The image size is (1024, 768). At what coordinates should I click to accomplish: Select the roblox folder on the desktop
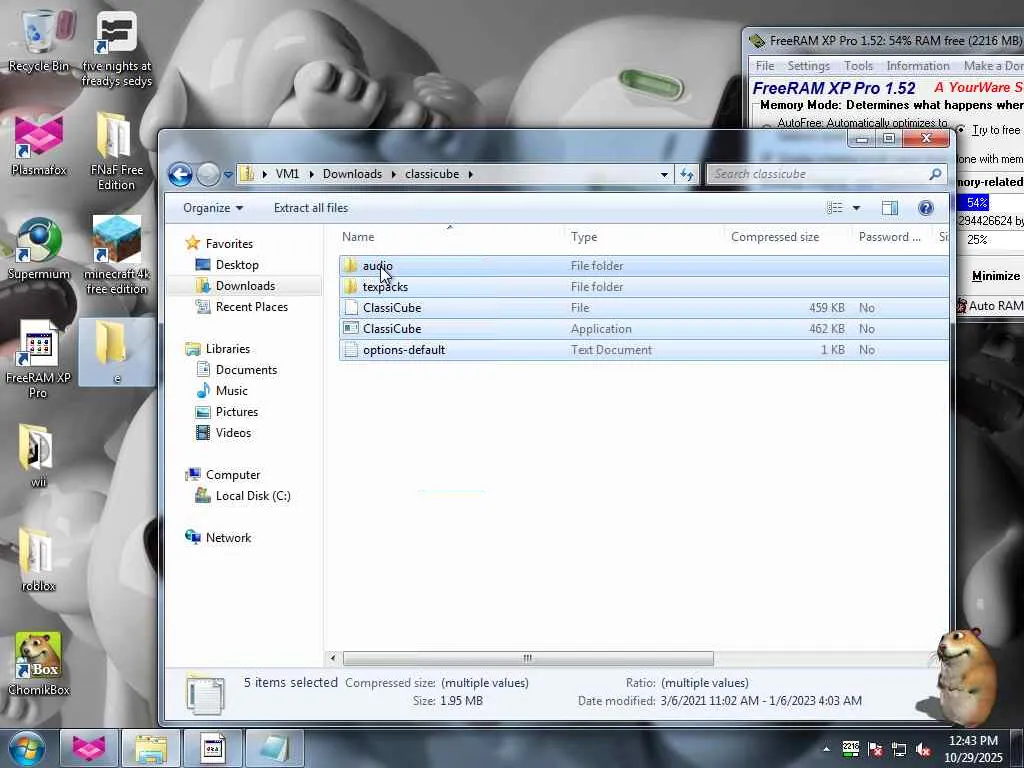(39, 560)
